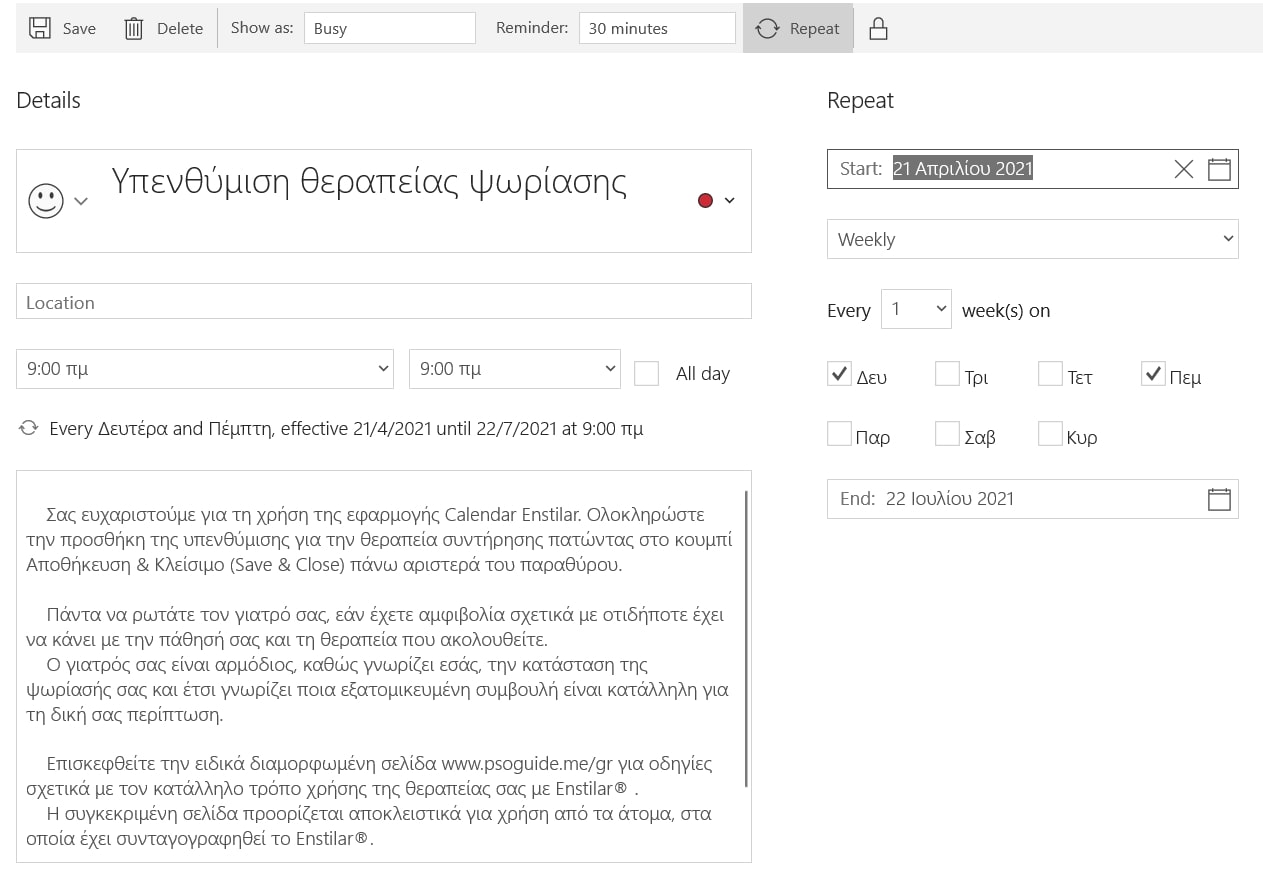Pick the red calendar color dot
Viewport: 1263px width, 892px height.
(705, 200)
